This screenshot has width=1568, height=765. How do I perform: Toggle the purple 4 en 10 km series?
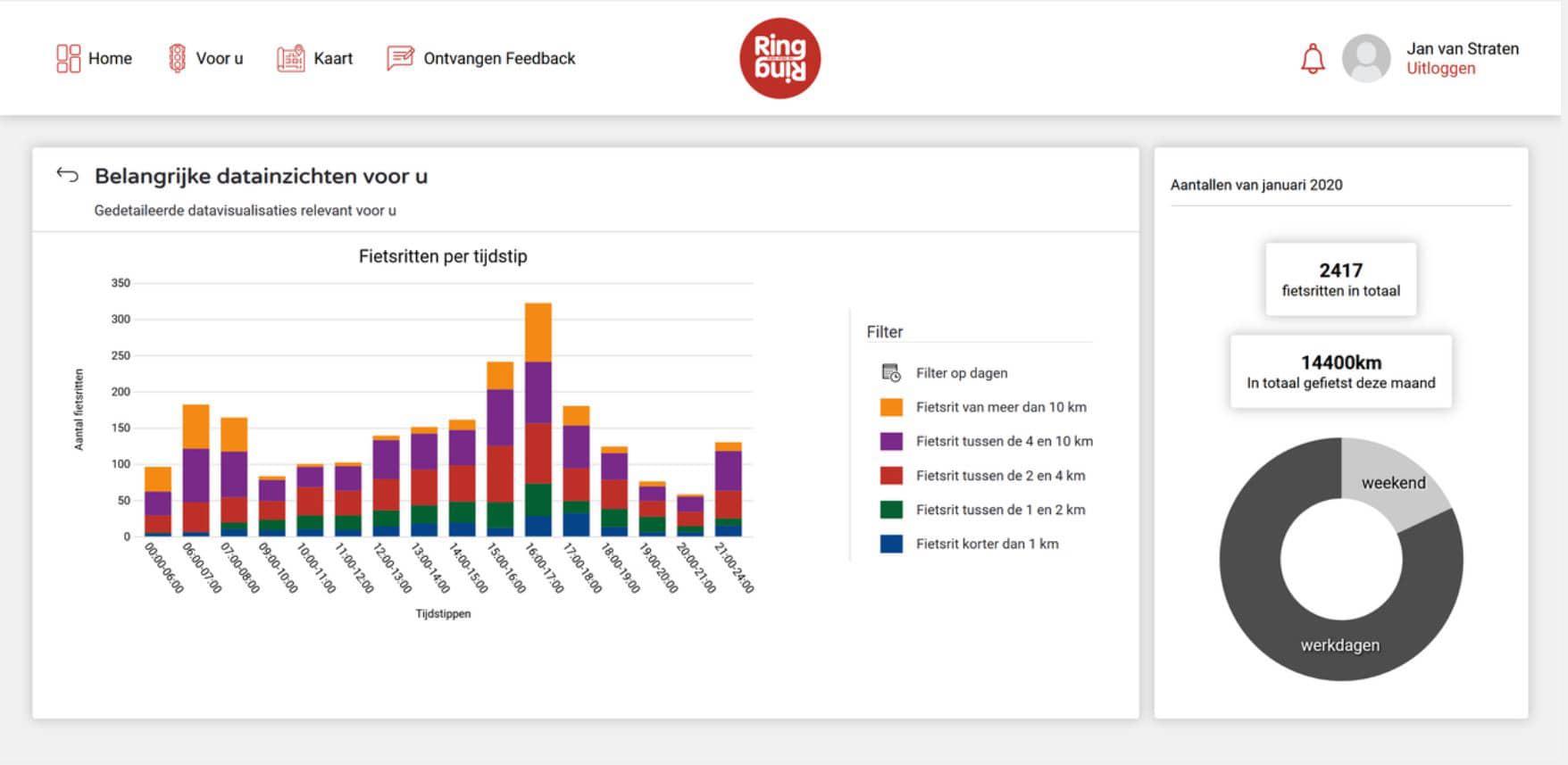coord(1004,441)
